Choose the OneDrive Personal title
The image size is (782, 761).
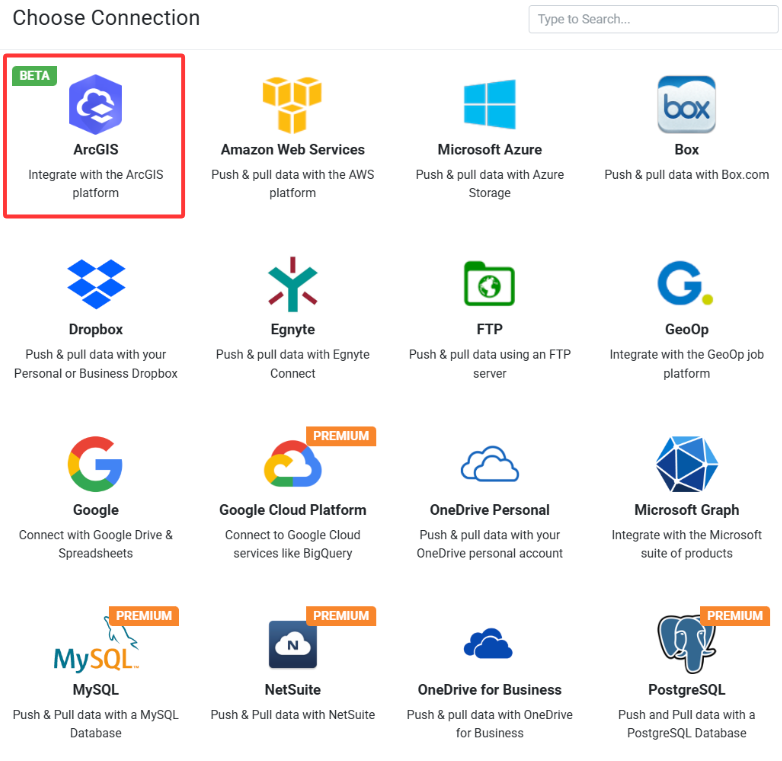(490, 510)
